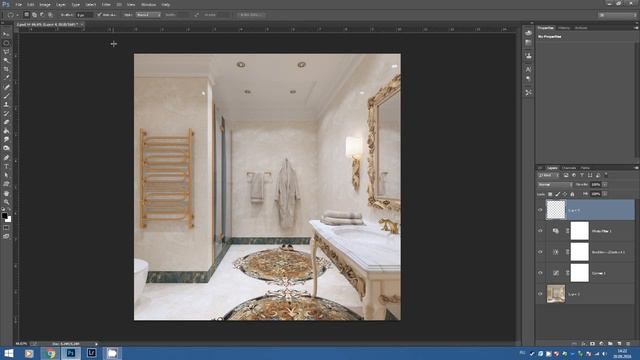Toggle layer filtering on/off switch
The width and height of the screenshot is (640, 360).
tap(606, 175)
